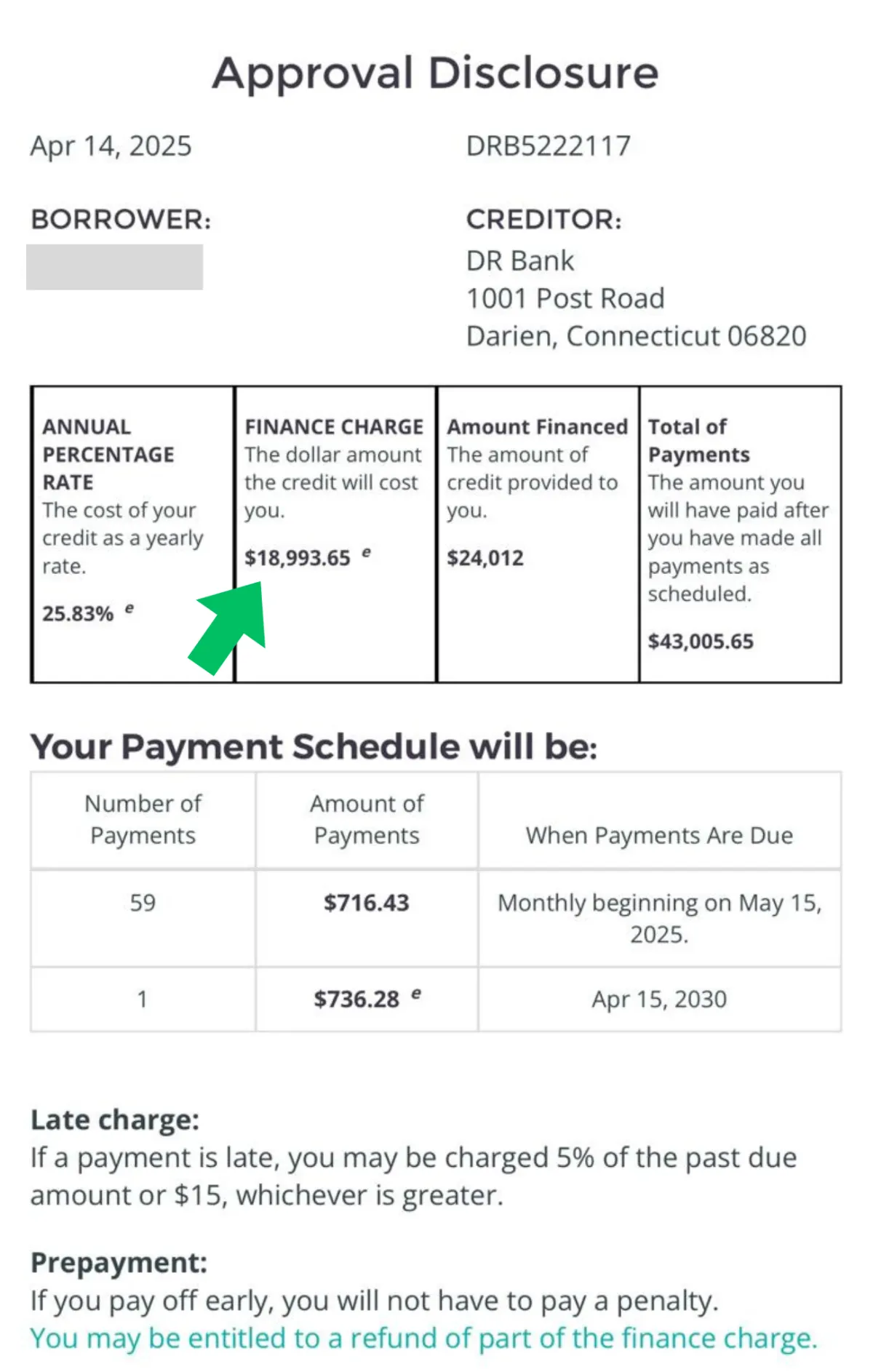
Task: Select the redacted borrower name box
Action: click(115, 267)
